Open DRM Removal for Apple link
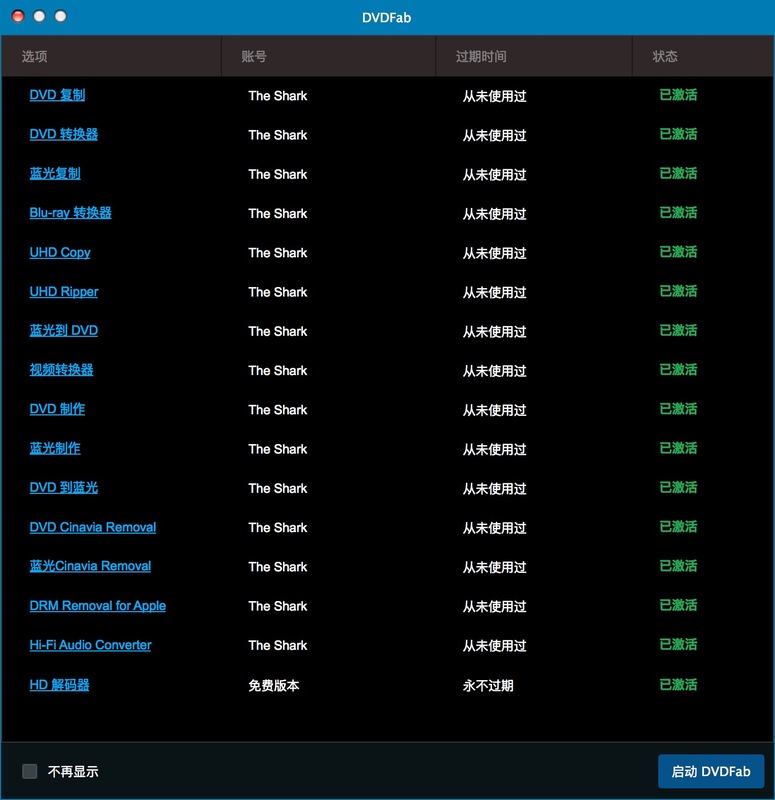The image size is (775, 800). click(x=97, y=606)
